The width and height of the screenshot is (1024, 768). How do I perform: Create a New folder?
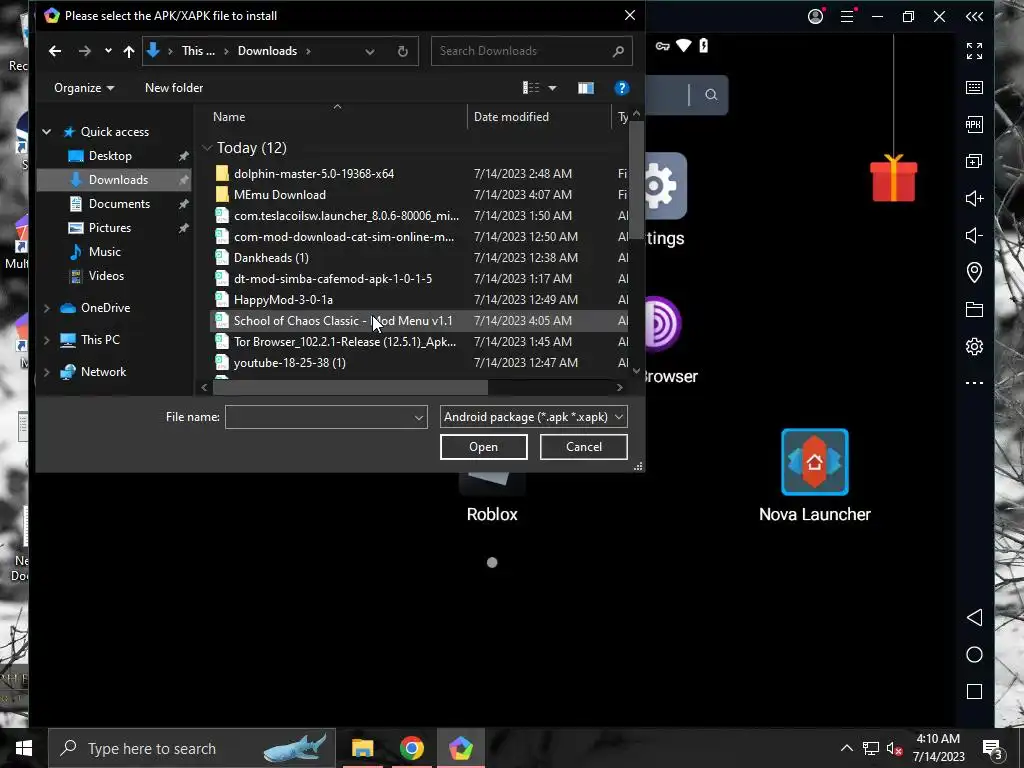pos(174,88)
